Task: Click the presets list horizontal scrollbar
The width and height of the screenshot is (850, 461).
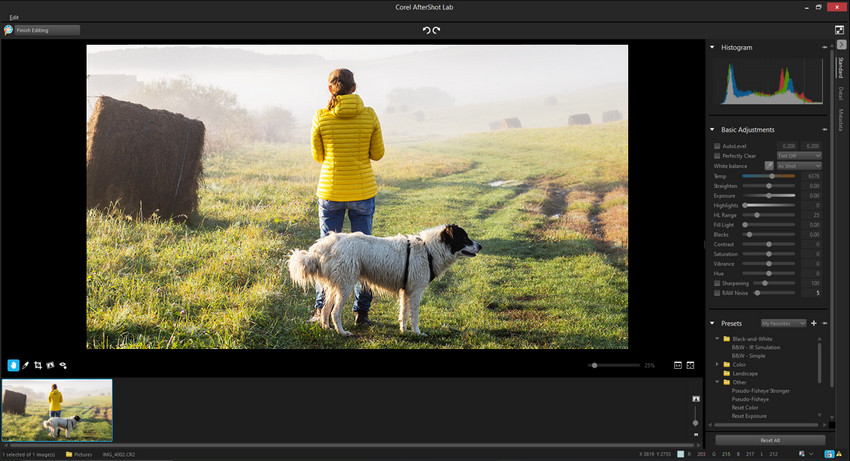Action: click(767, 425)
